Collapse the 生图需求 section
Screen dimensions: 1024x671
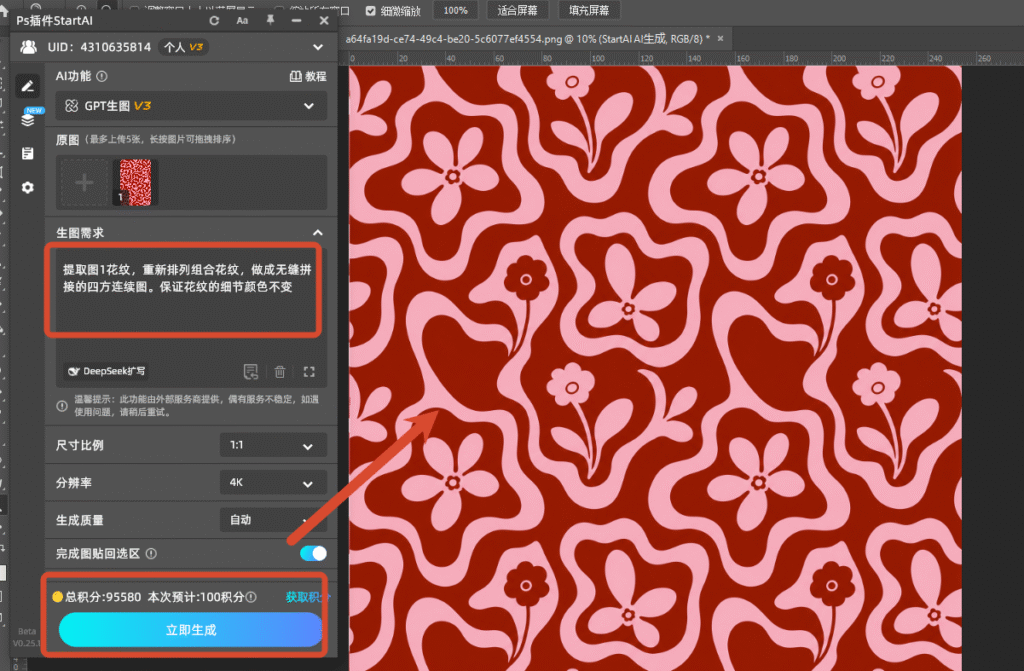[317, 233]
